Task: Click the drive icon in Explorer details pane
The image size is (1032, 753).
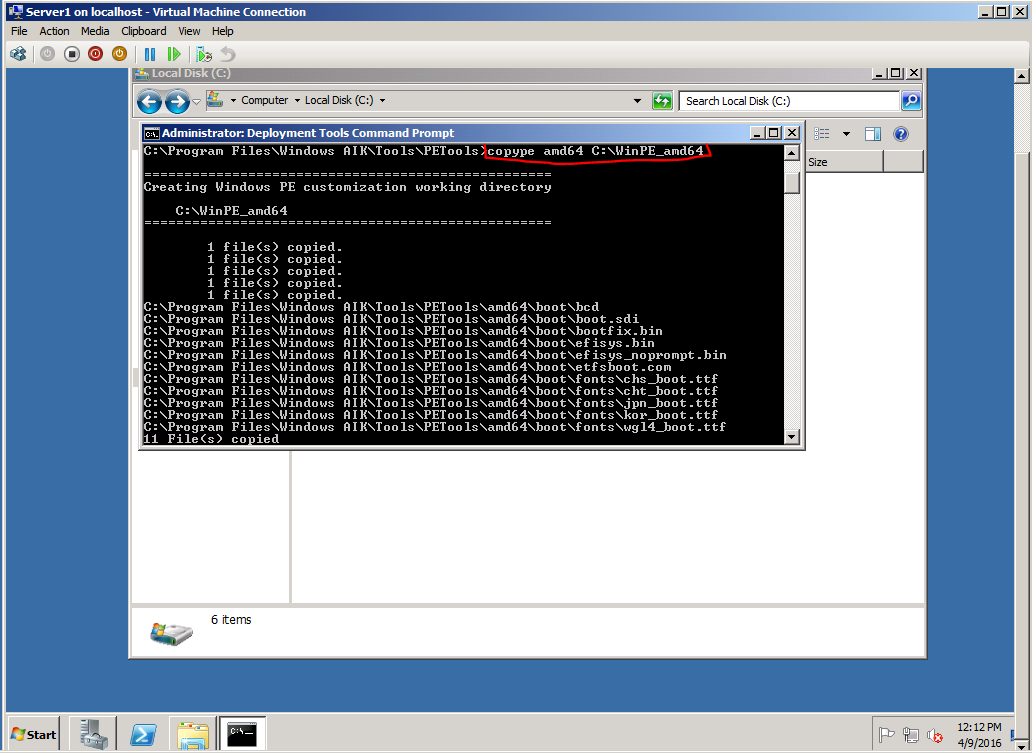Action: (171, 633)
